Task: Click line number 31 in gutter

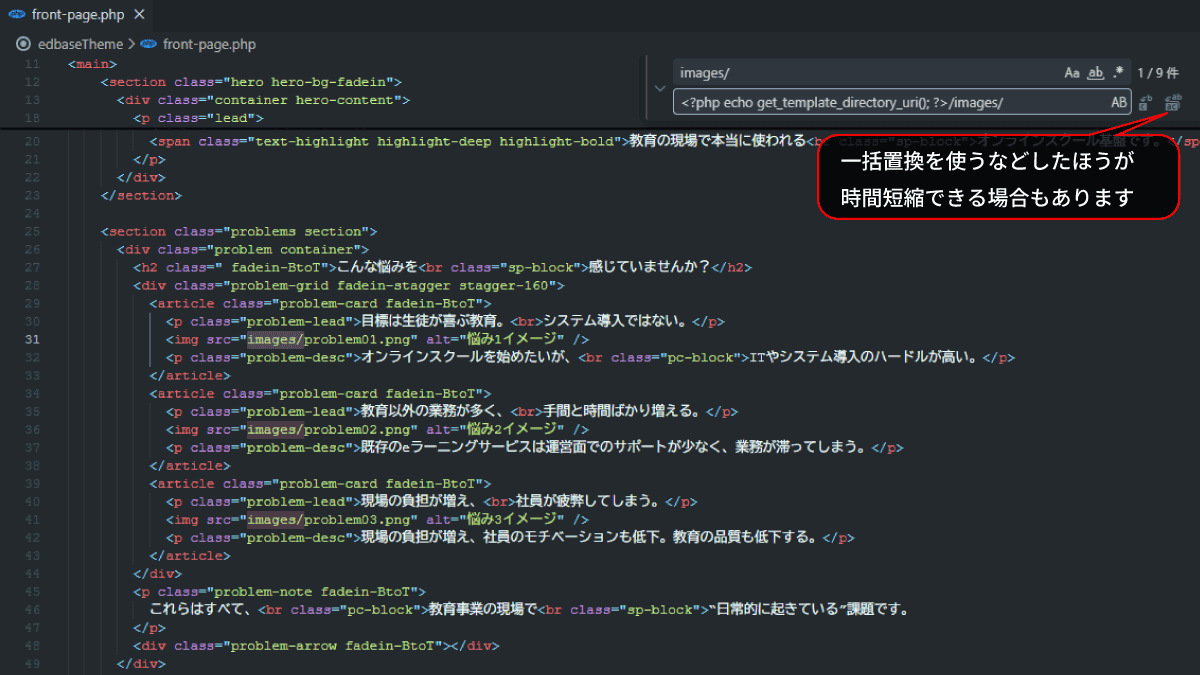Action: pos(32,339)
